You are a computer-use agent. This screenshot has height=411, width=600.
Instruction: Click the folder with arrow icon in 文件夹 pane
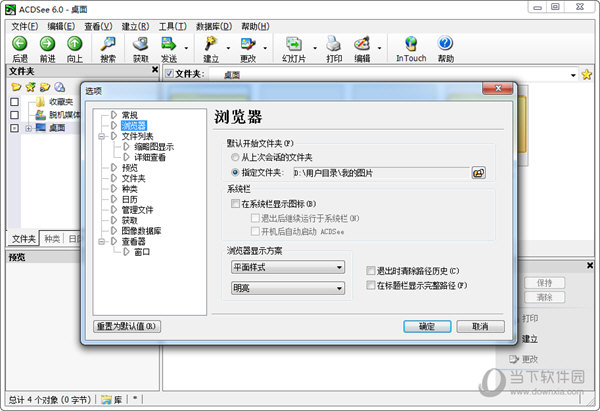point(45,87)
